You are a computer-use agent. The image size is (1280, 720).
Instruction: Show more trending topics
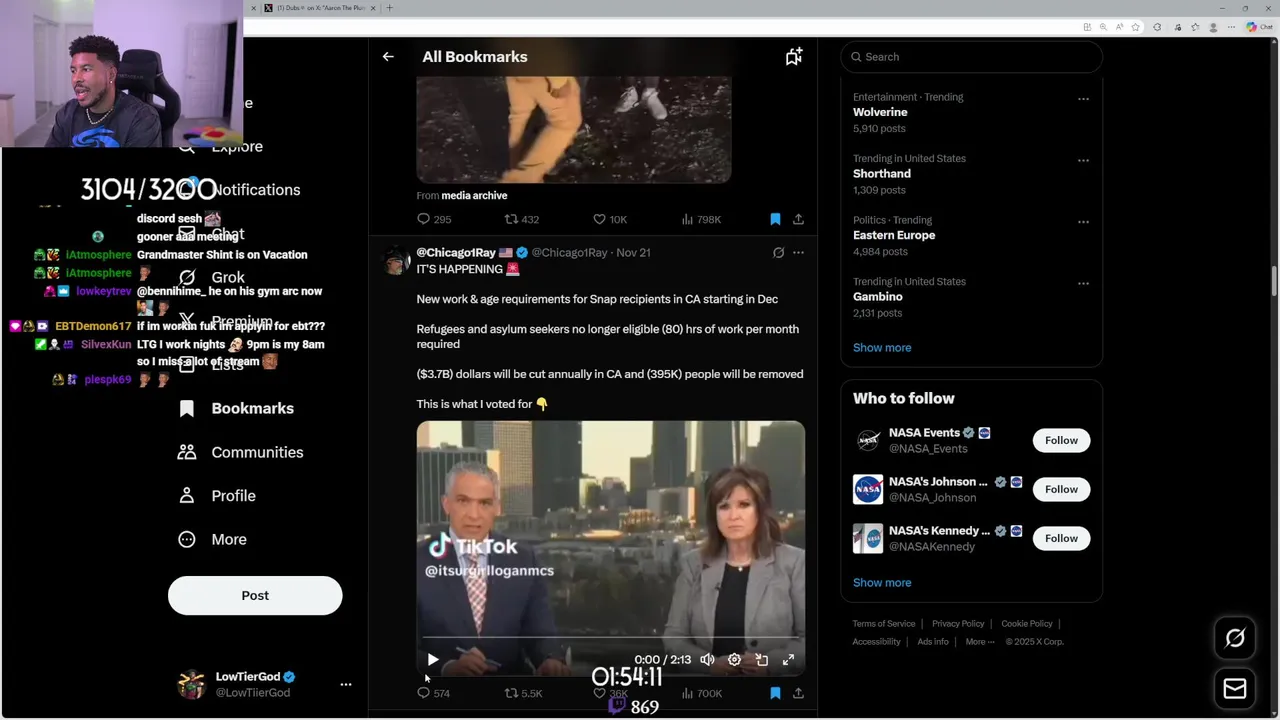tap(882, 348)
